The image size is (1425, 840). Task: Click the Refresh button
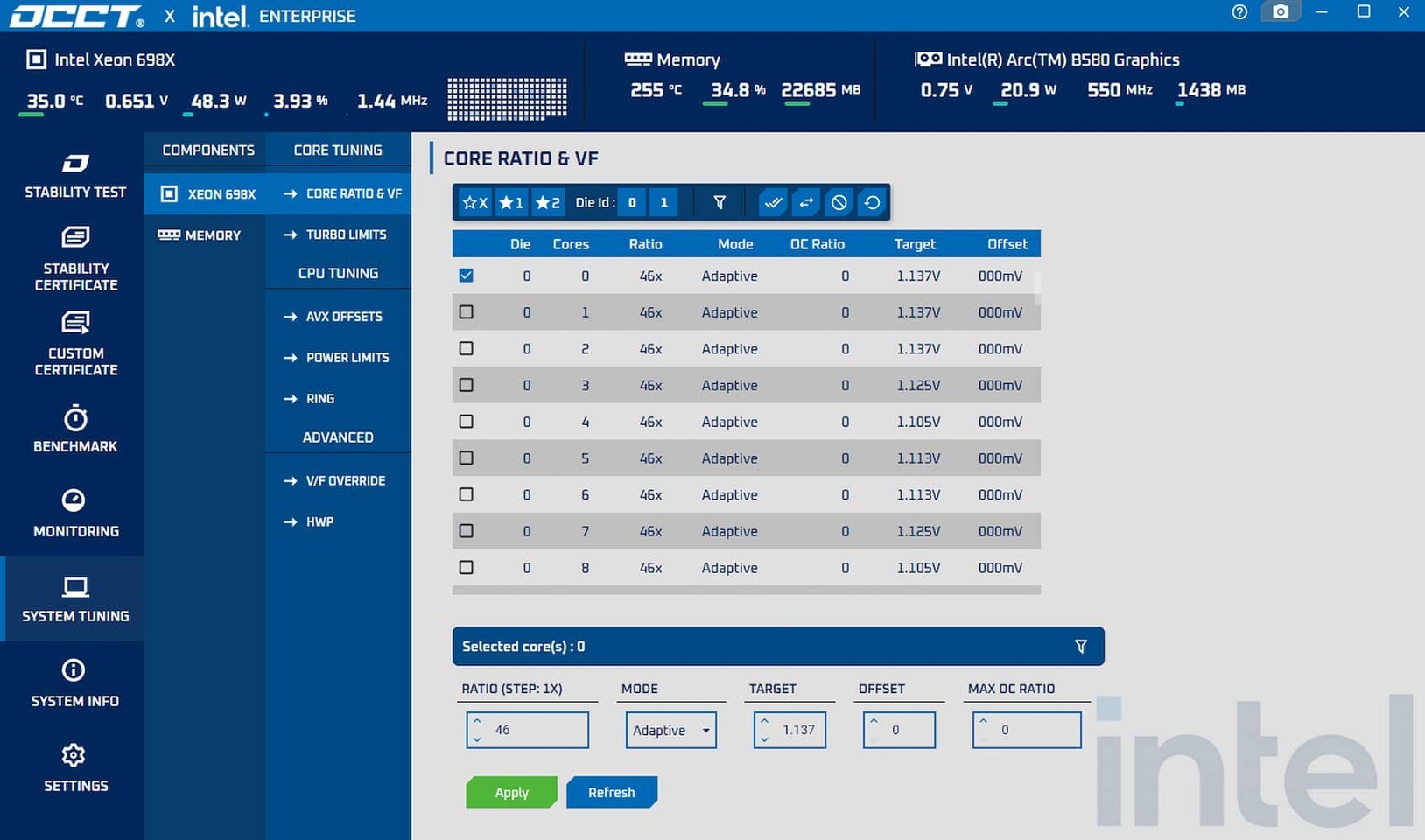(612, 792)
